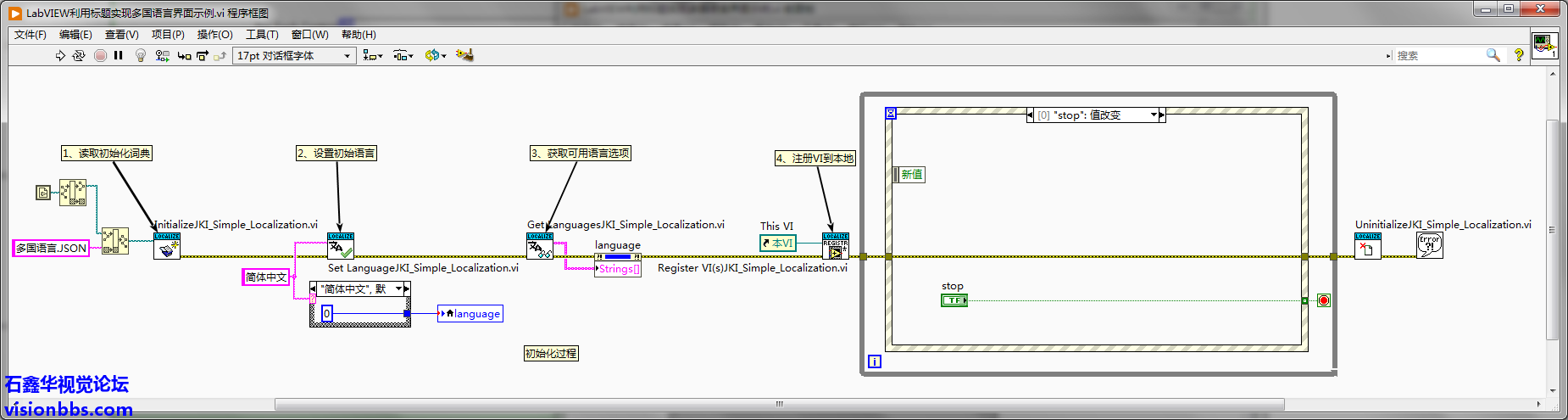Click the Abort Execution stop button
The image size is (1568, 420).
[100, 55]
